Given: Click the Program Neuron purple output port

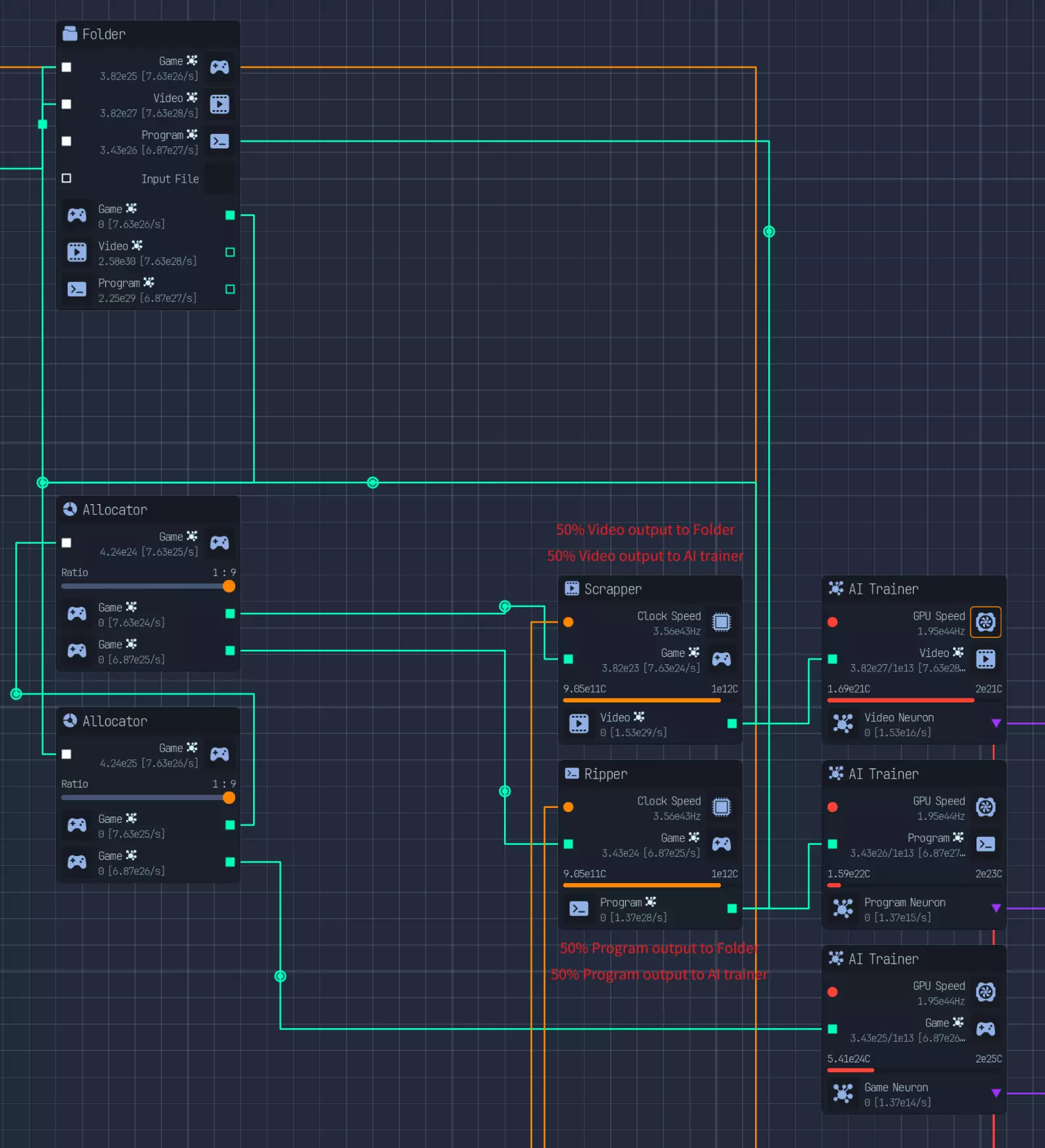Looking at the screenshot, I should tap(996, 909).
